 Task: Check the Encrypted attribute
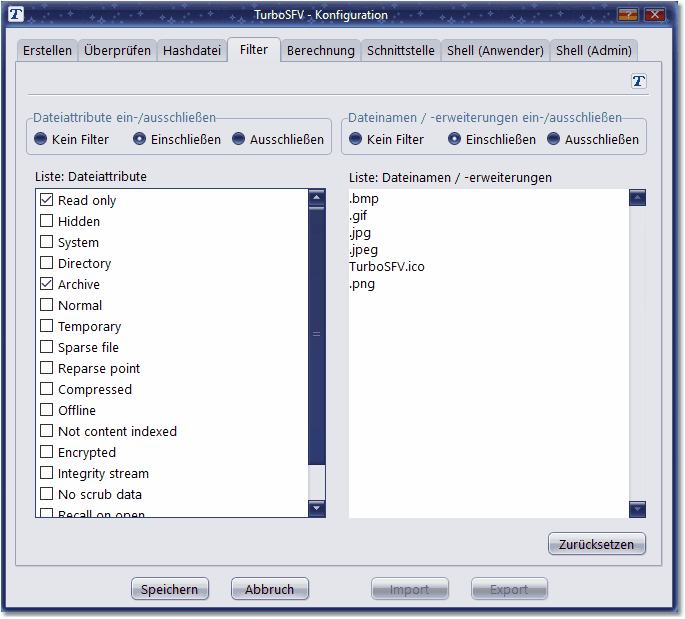tap(46, 452)
